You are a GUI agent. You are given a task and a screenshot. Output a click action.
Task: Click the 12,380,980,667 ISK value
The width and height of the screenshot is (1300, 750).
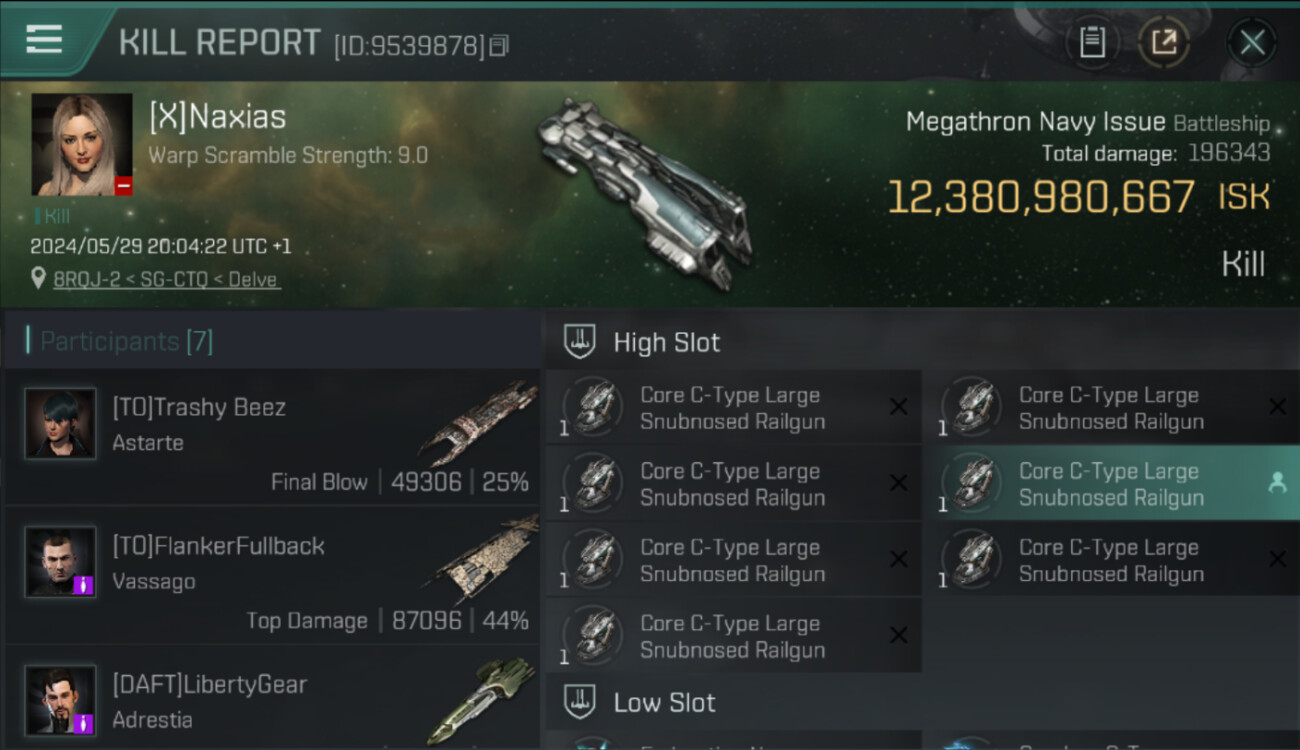click(1078, 197)
